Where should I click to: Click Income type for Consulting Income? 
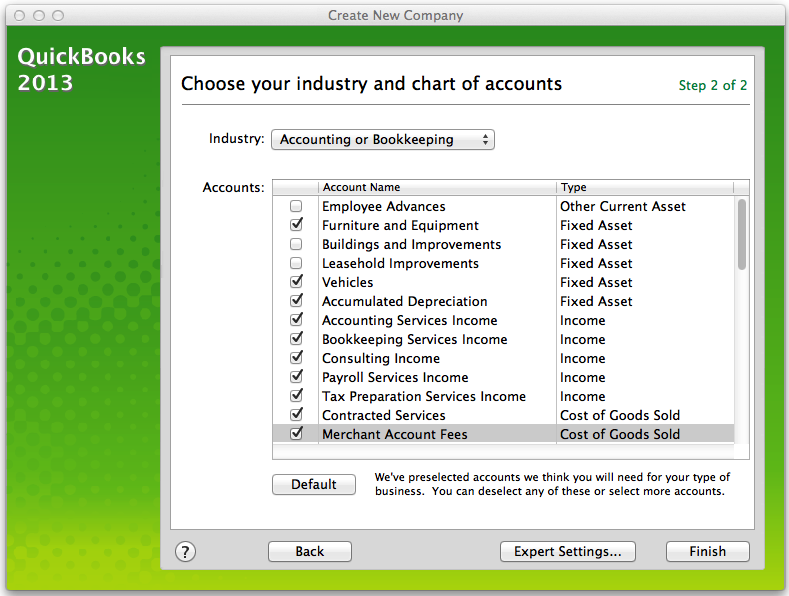pos(582,358)
